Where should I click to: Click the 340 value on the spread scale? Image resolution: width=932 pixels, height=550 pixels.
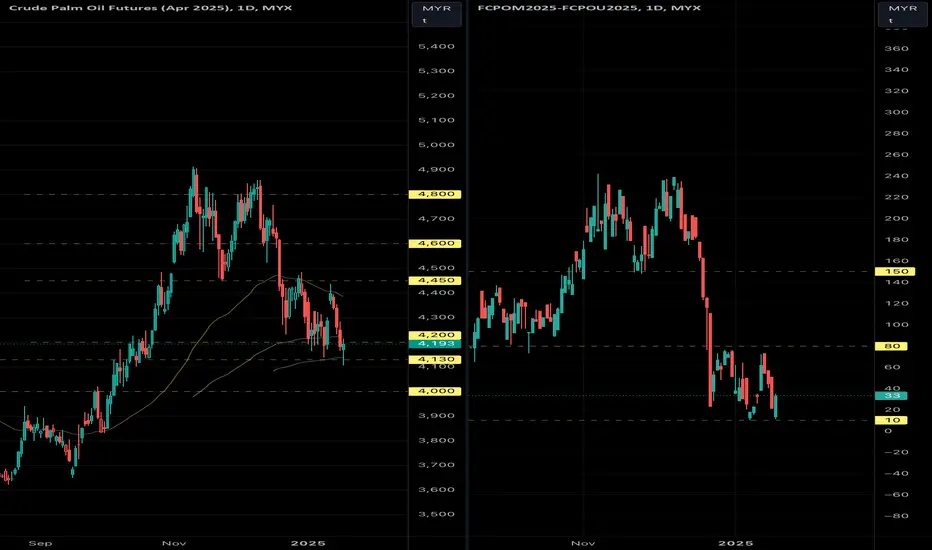click(x=896, y=70)
